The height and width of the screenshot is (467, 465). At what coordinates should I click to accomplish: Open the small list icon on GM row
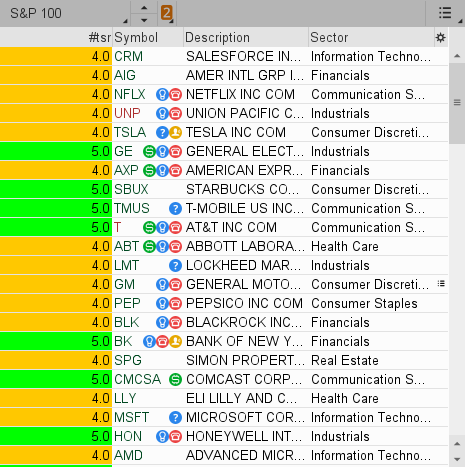[x=441, y=284]
